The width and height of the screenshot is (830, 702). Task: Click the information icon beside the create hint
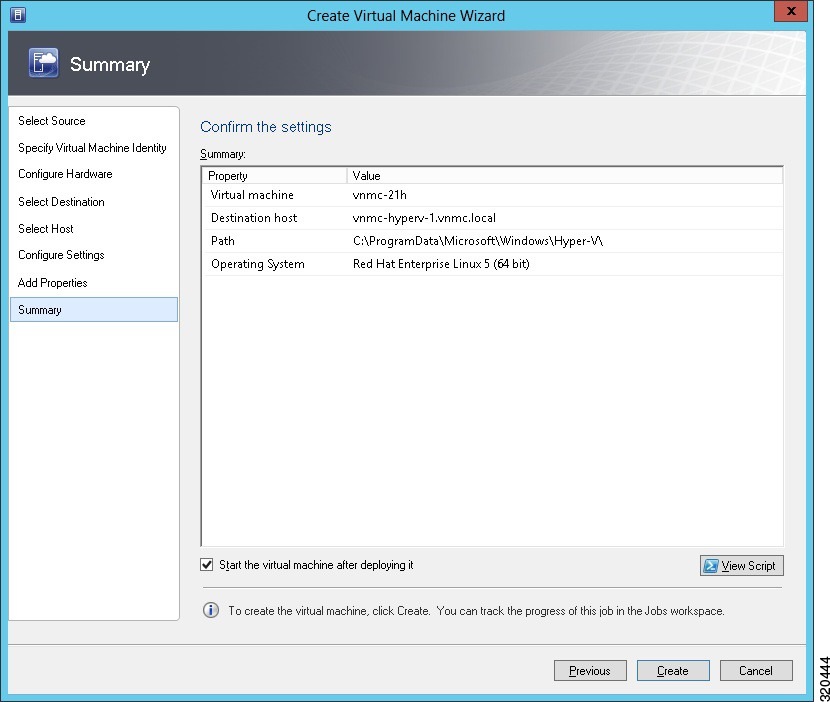click(x=210, y=610)
